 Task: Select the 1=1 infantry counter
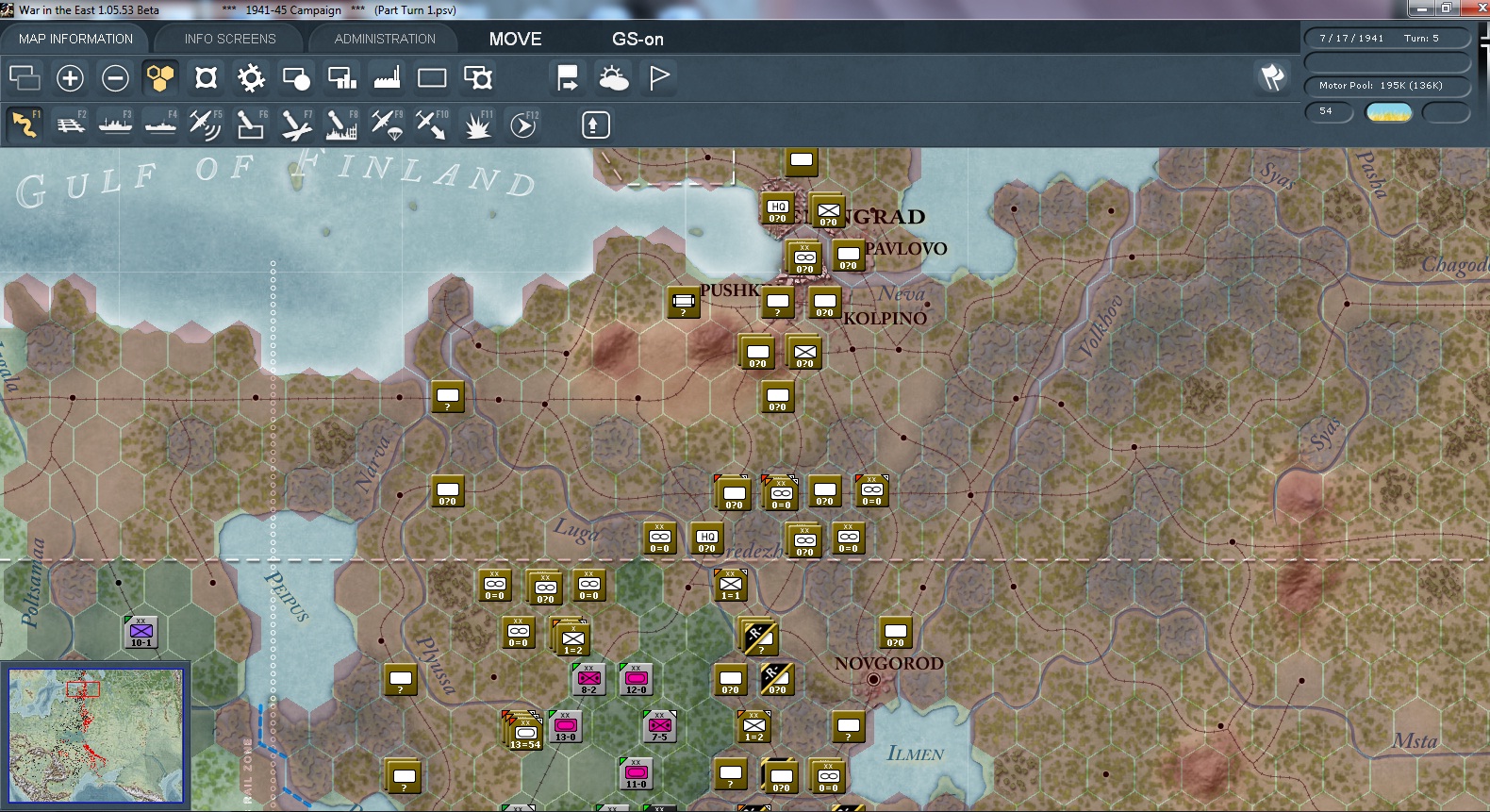point(731,586)
